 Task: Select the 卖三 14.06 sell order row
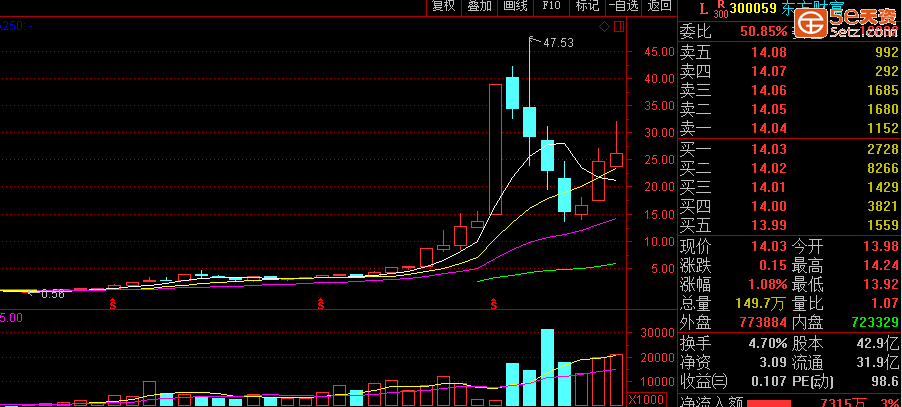pyautogui.click(x=789, y=90)
